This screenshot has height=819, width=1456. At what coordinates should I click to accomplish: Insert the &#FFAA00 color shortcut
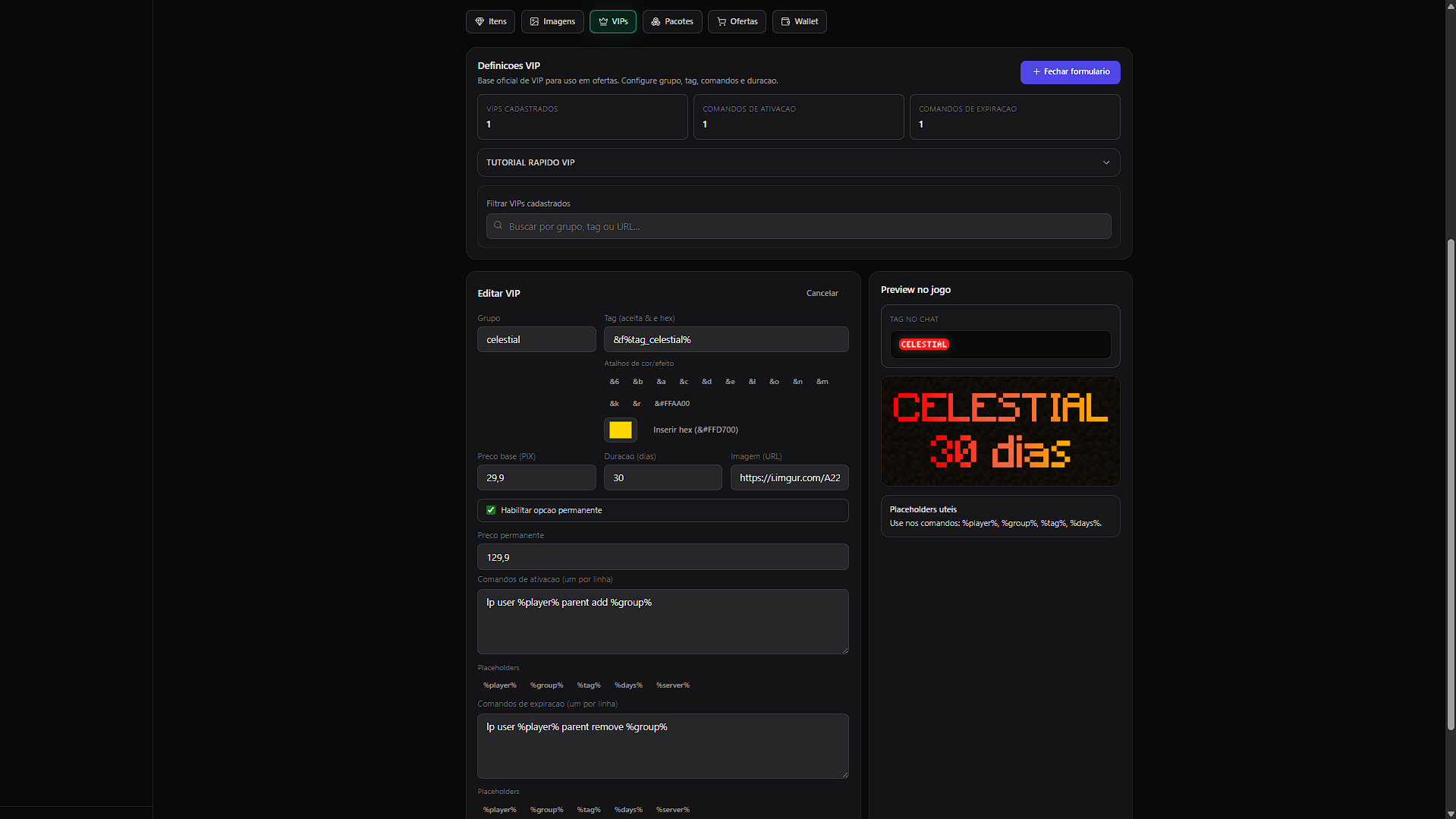point(671,404)
